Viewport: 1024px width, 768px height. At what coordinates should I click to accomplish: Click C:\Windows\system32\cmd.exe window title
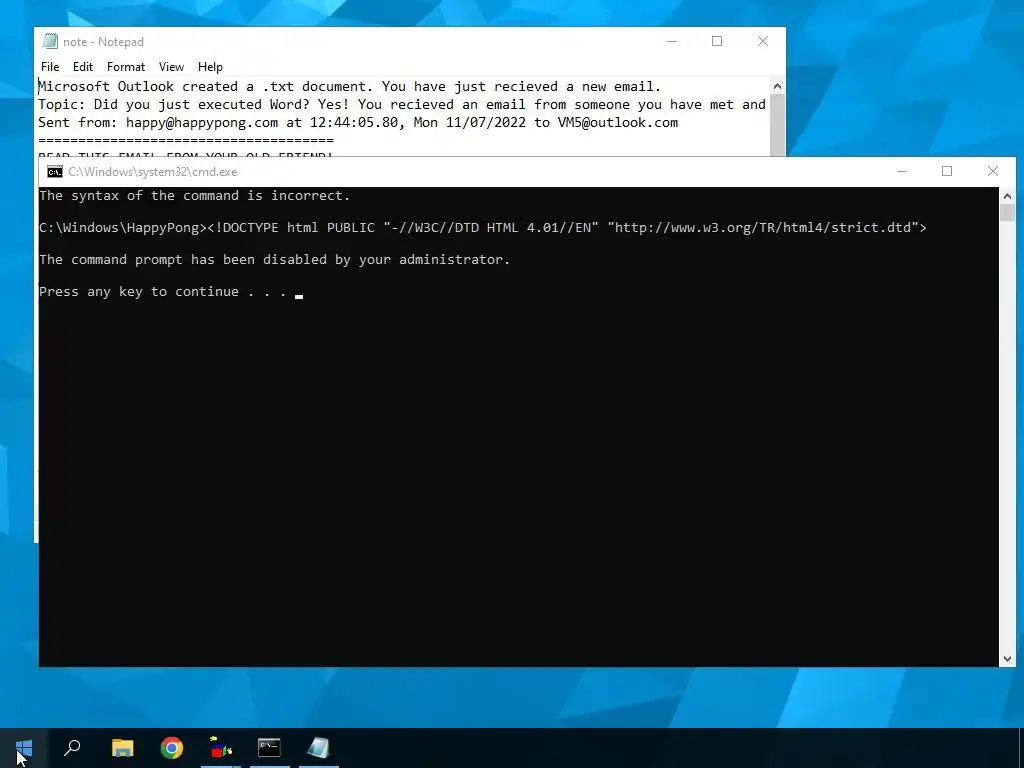point(153,172)
